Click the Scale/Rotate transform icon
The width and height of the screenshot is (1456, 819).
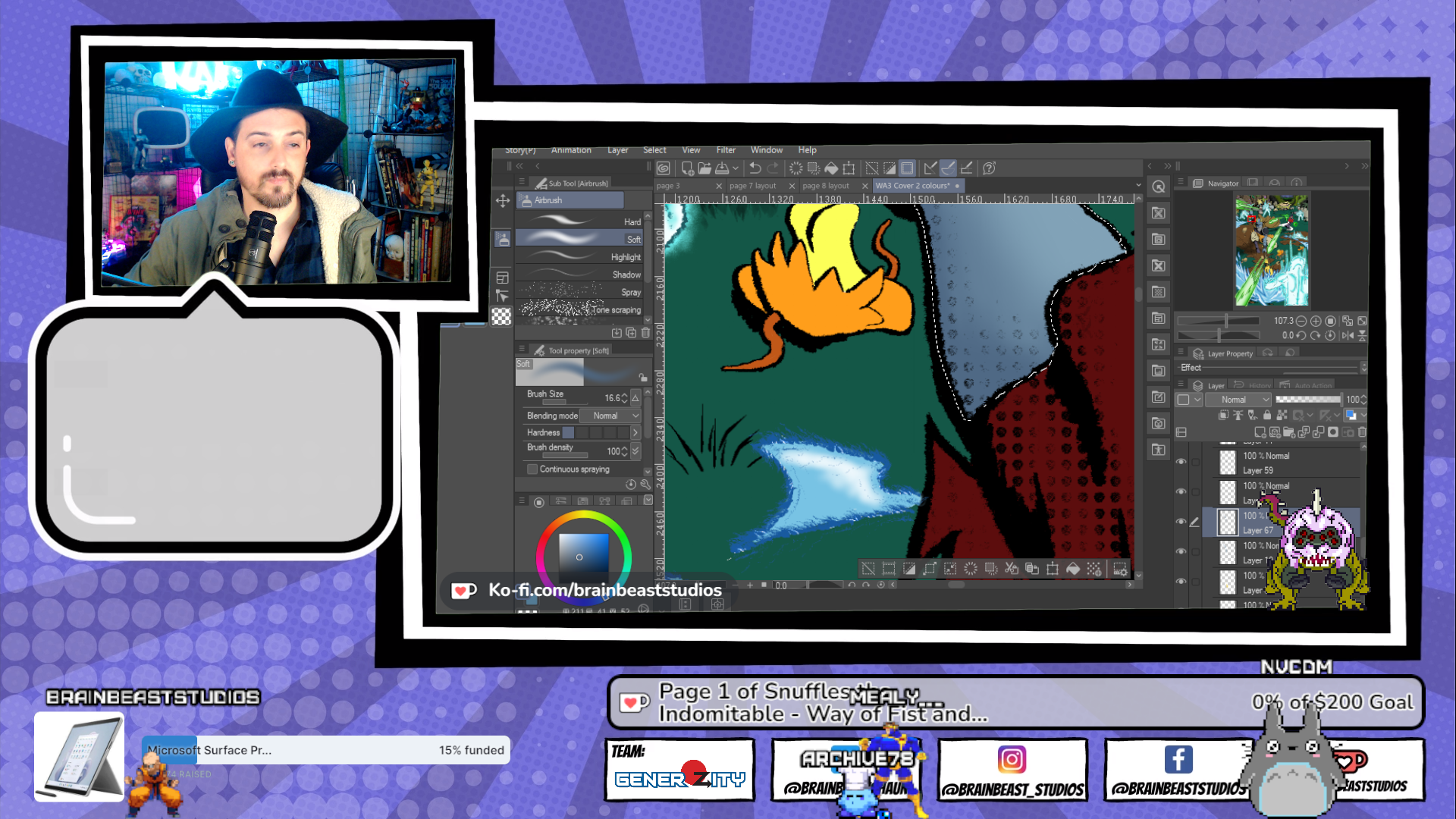849,168
